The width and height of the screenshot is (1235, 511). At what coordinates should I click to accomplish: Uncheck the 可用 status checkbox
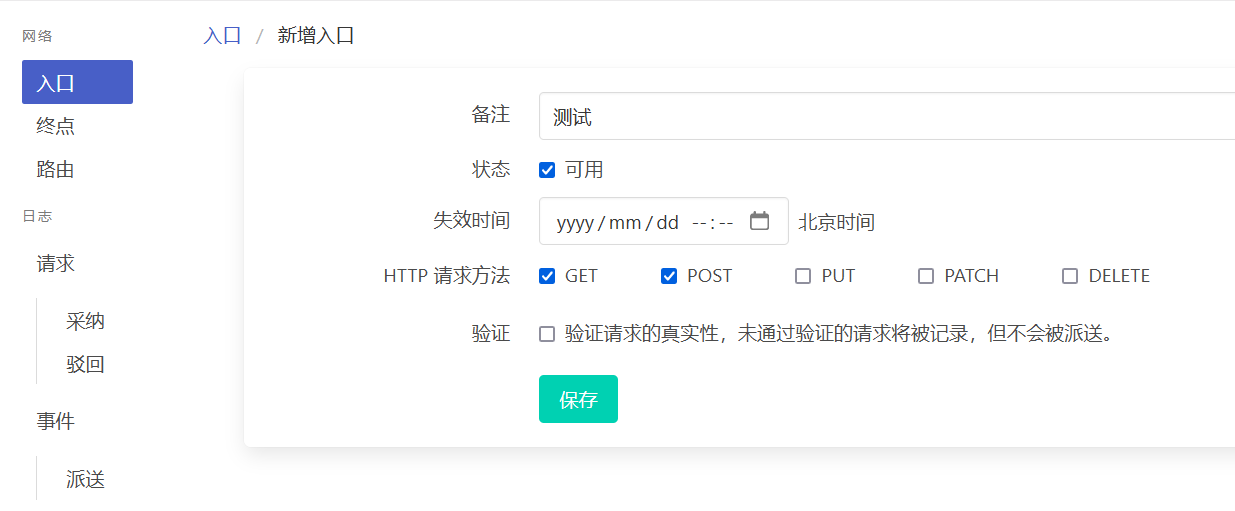coord(547,170)
